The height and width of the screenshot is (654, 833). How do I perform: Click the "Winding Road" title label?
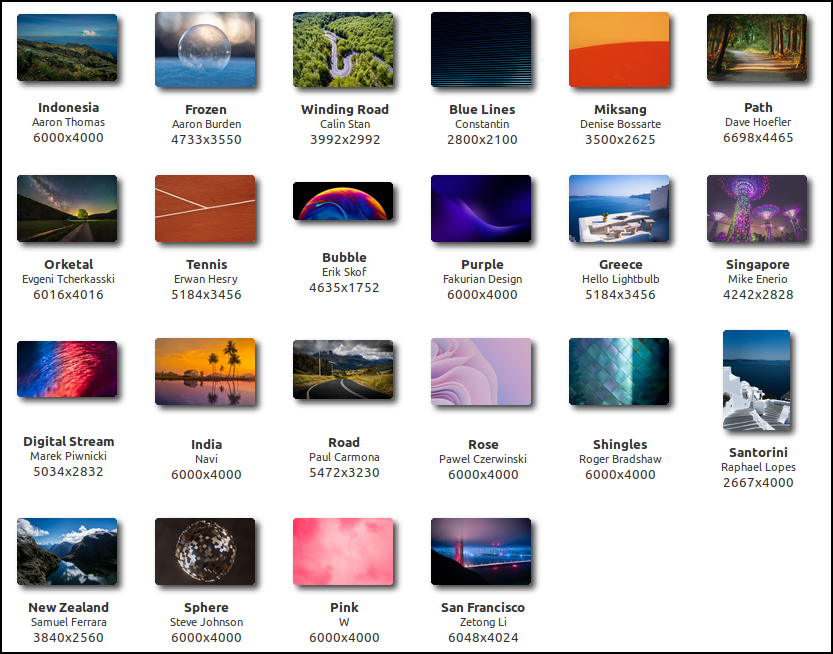pyautogui.click(x=344, y=109)
